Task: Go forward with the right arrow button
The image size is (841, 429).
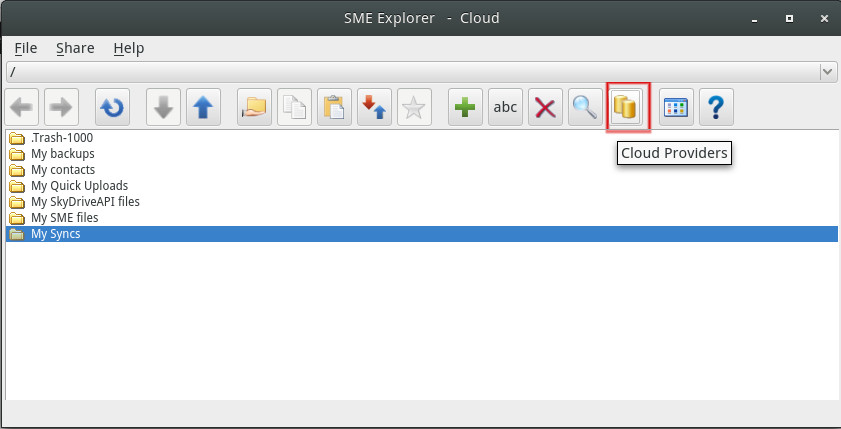Action: tap(61, 108)
